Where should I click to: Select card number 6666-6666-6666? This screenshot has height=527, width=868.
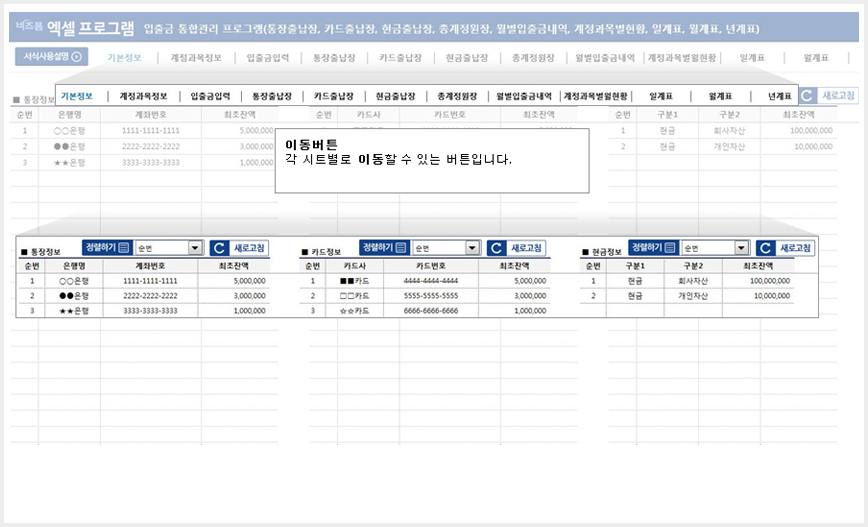[431, 311]
